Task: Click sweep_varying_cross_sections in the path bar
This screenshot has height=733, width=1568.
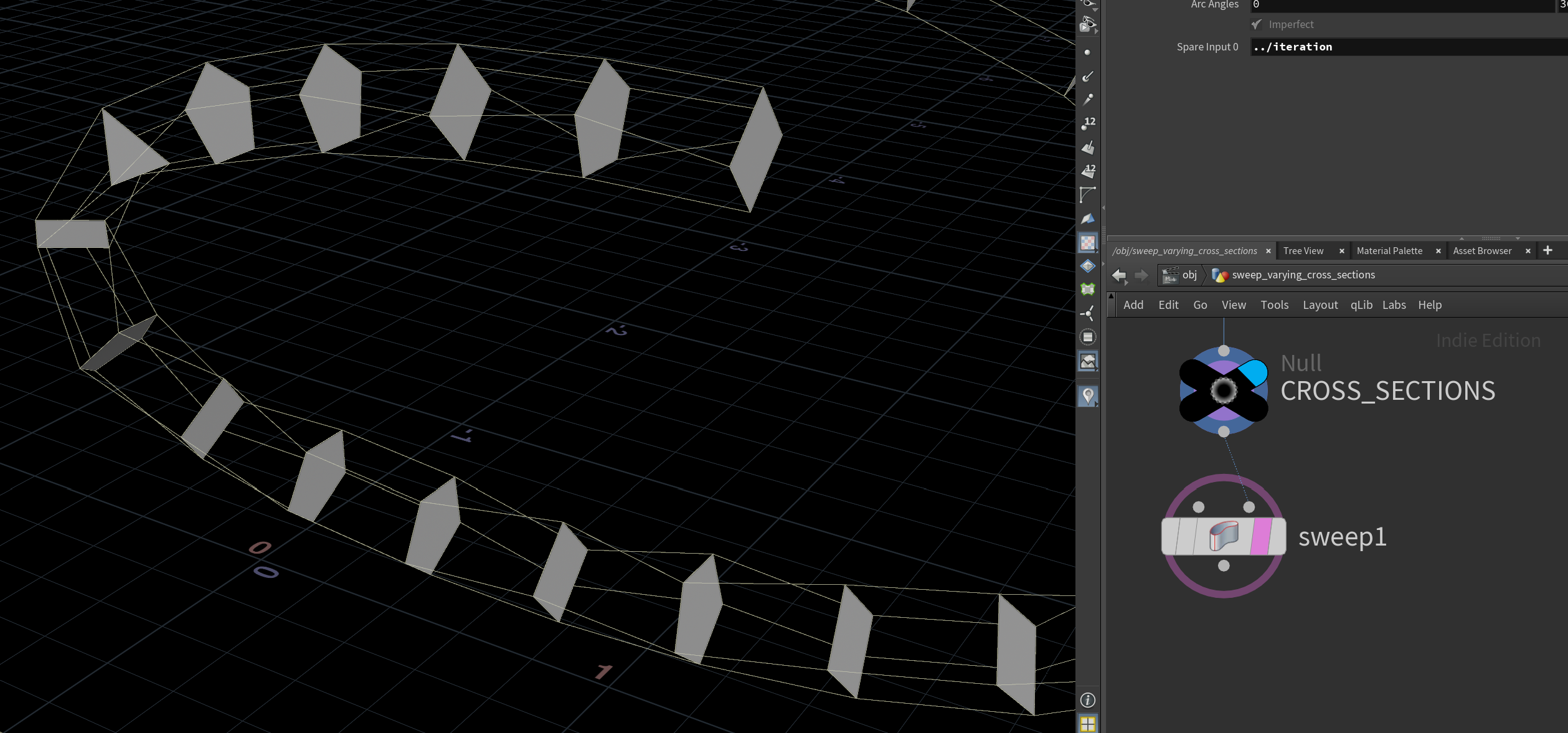Action: [x=1303, y=275]
